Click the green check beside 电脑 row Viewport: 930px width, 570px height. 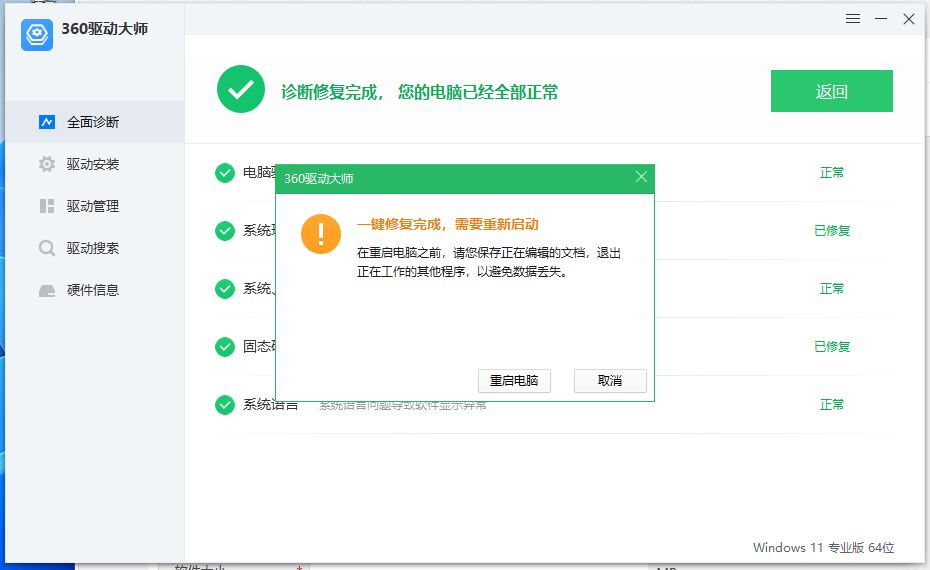tap(225, 173)
